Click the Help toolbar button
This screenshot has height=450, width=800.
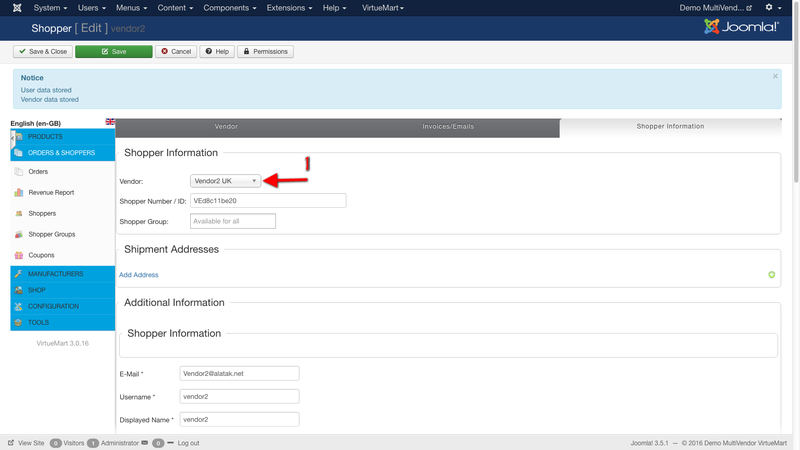(x=217, y=52)
